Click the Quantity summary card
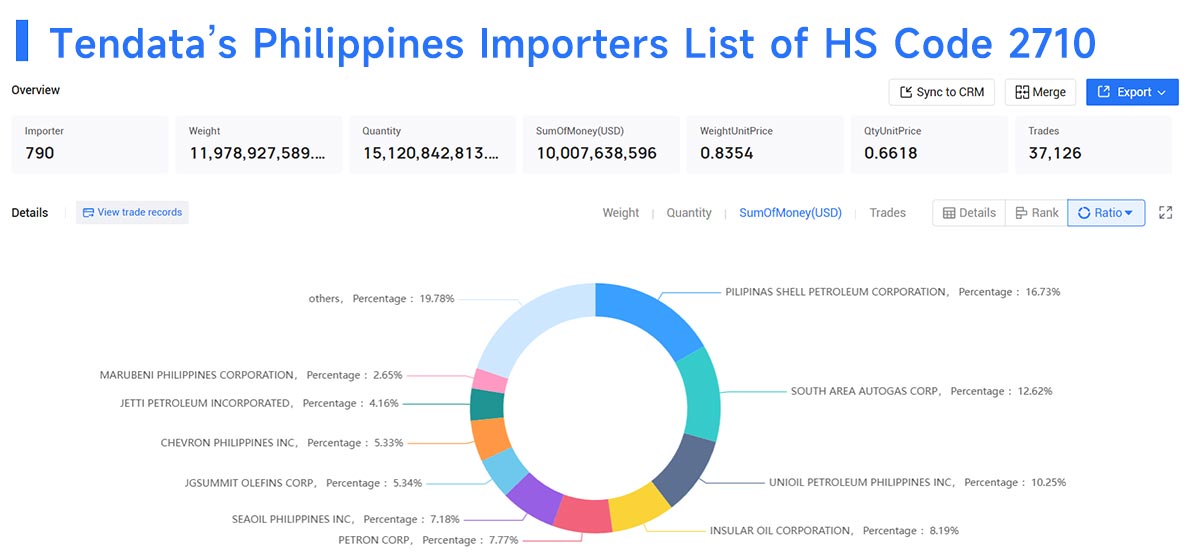 coord(432,144)
